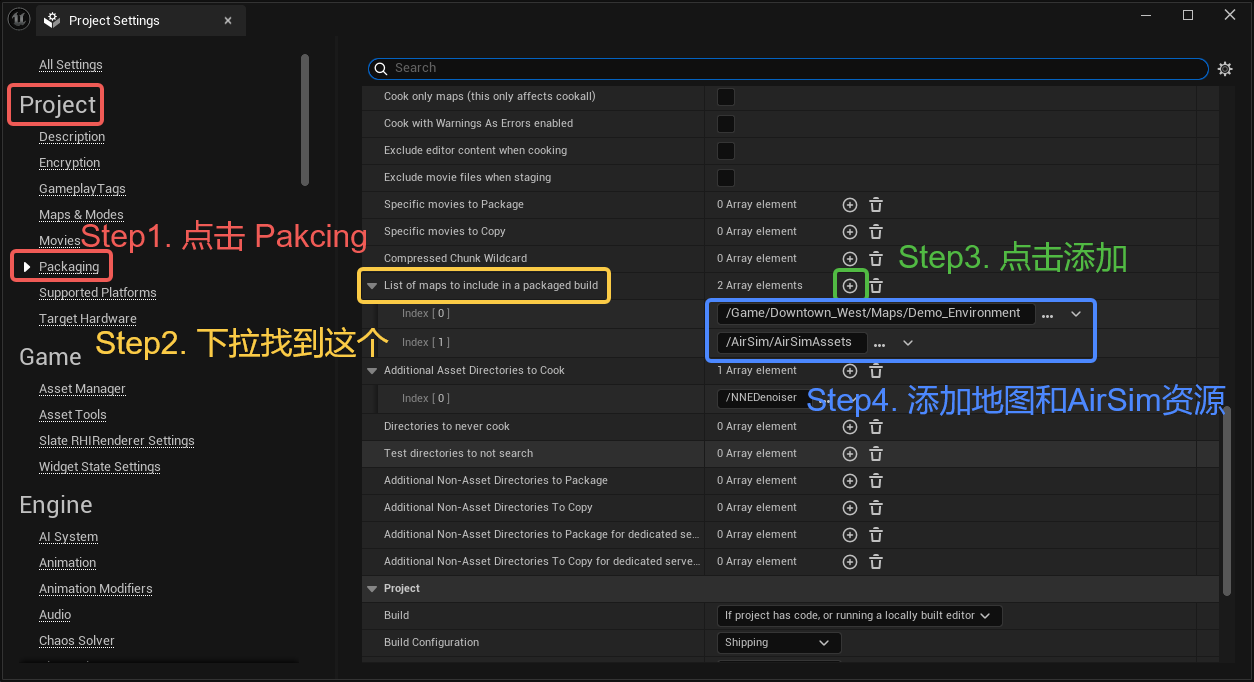Viewport: 1254px width, 682px height.
Task: Edit the Demo_Environment map path field
Action: click(x=876, y=314)
